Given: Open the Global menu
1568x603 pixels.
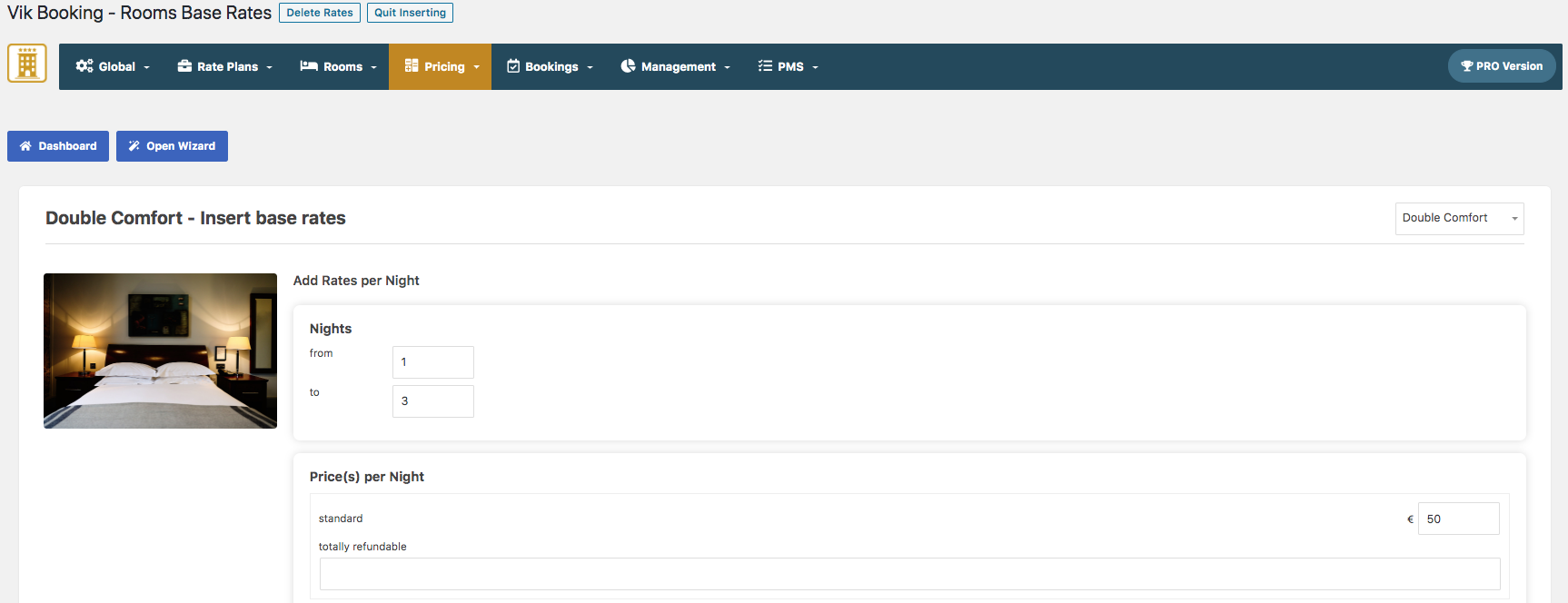Looking at the screenshot, I should coord(113,66).
